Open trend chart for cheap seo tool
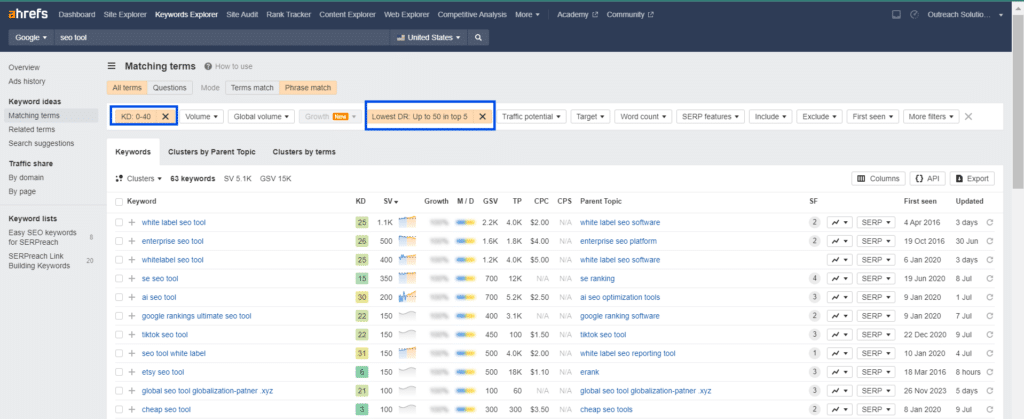The height and width of the screenshot is (419, 1024). point(839,409)
